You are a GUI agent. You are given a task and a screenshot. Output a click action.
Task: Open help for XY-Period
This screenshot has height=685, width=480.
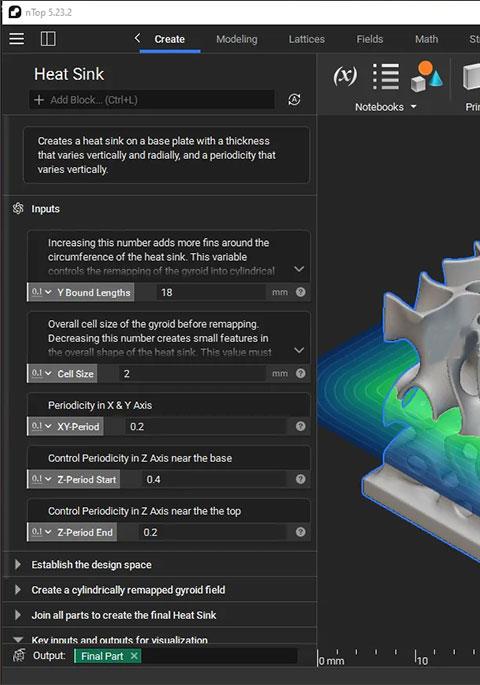point(300,426)
